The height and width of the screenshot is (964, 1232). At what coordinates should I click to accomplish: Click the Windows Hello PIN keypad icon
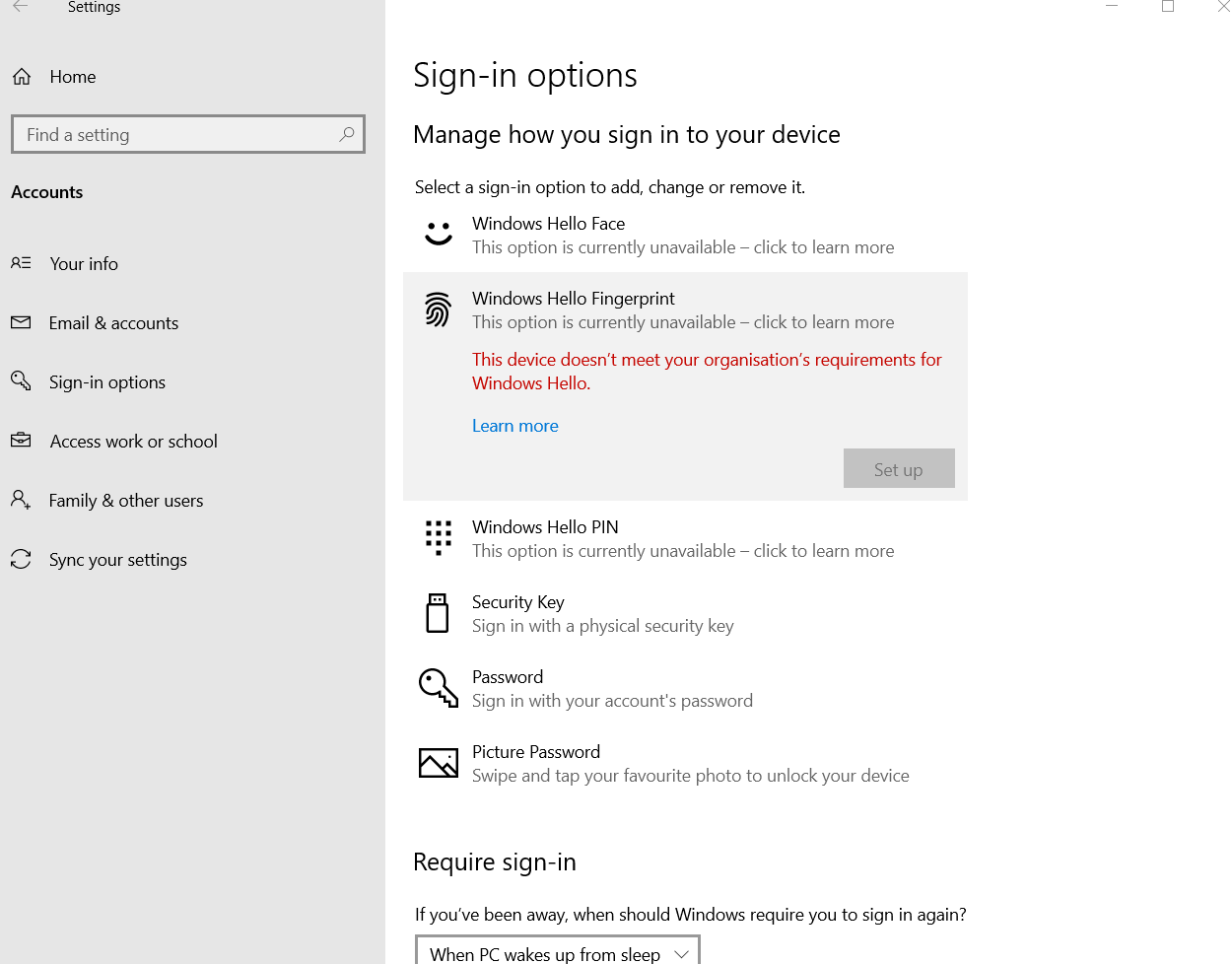coord(439,538)
